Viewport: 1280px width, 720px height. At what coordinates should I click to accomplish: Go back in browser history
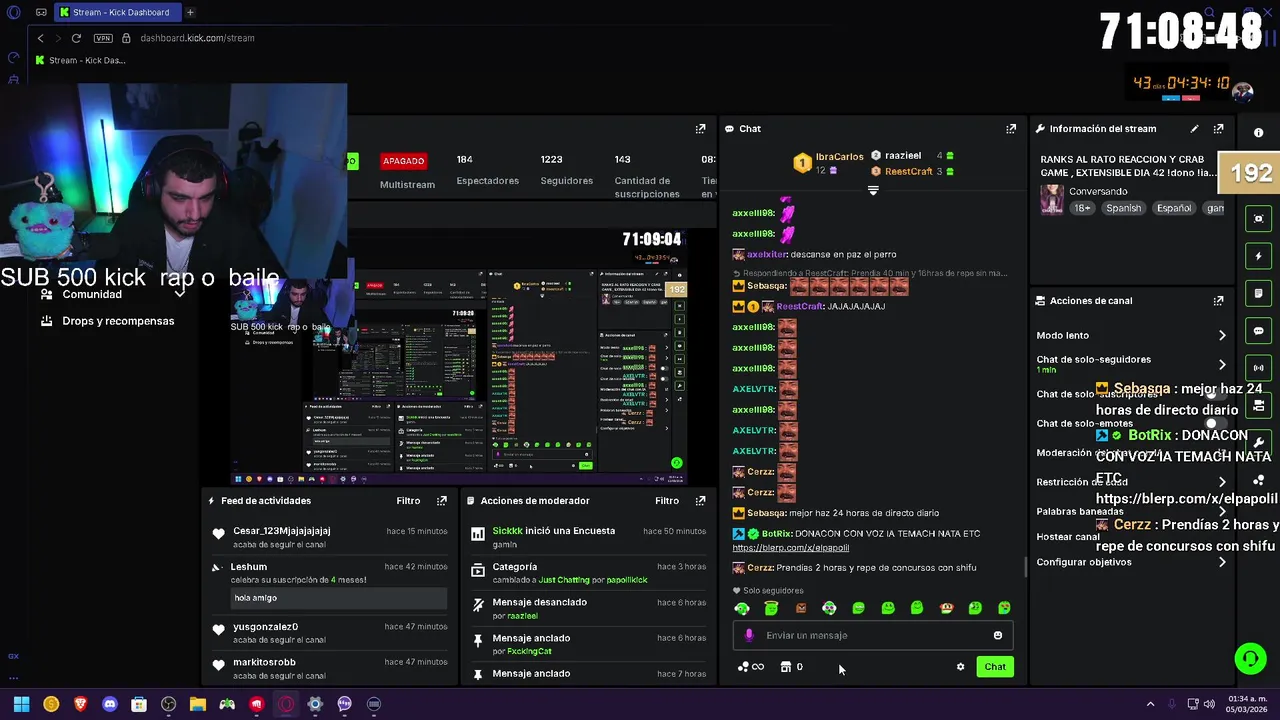tap(40, 38)
